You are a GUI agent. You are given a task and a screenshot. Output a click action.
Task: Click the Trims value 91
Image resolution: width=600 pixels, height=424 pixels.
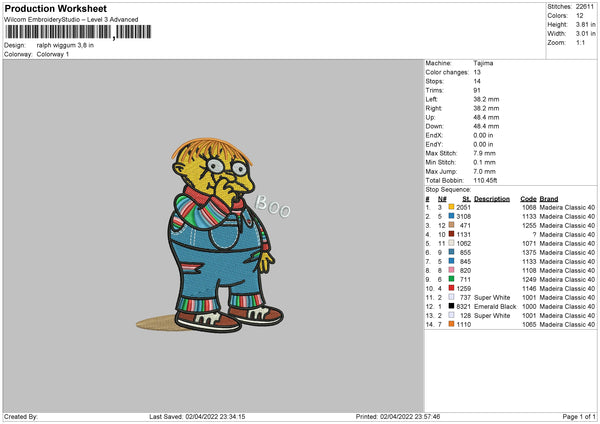point(477,90)
